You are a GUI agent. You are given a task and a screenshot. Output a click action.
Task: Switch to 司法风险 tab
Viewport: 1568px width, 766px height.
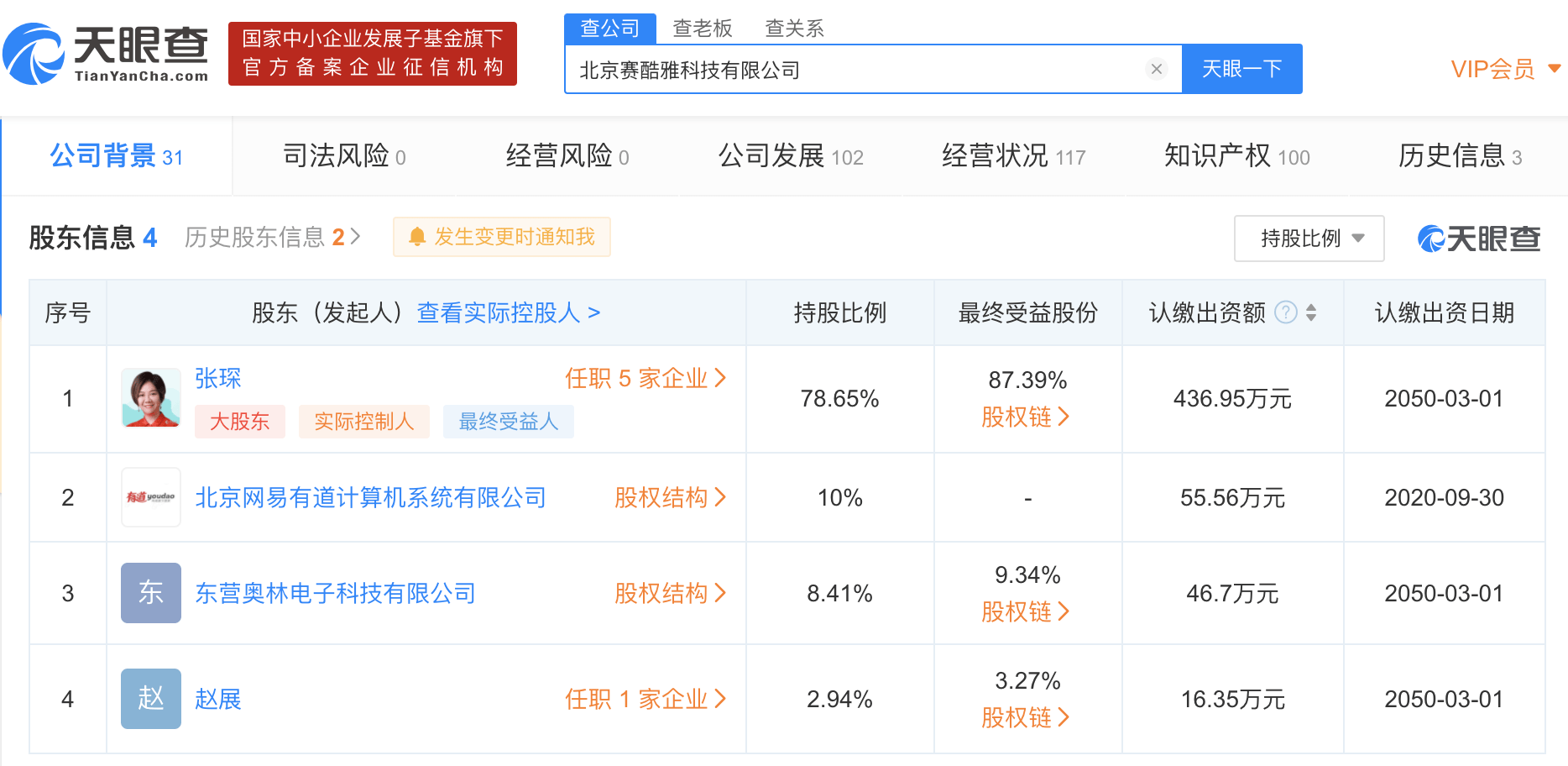tap(344, 156)
